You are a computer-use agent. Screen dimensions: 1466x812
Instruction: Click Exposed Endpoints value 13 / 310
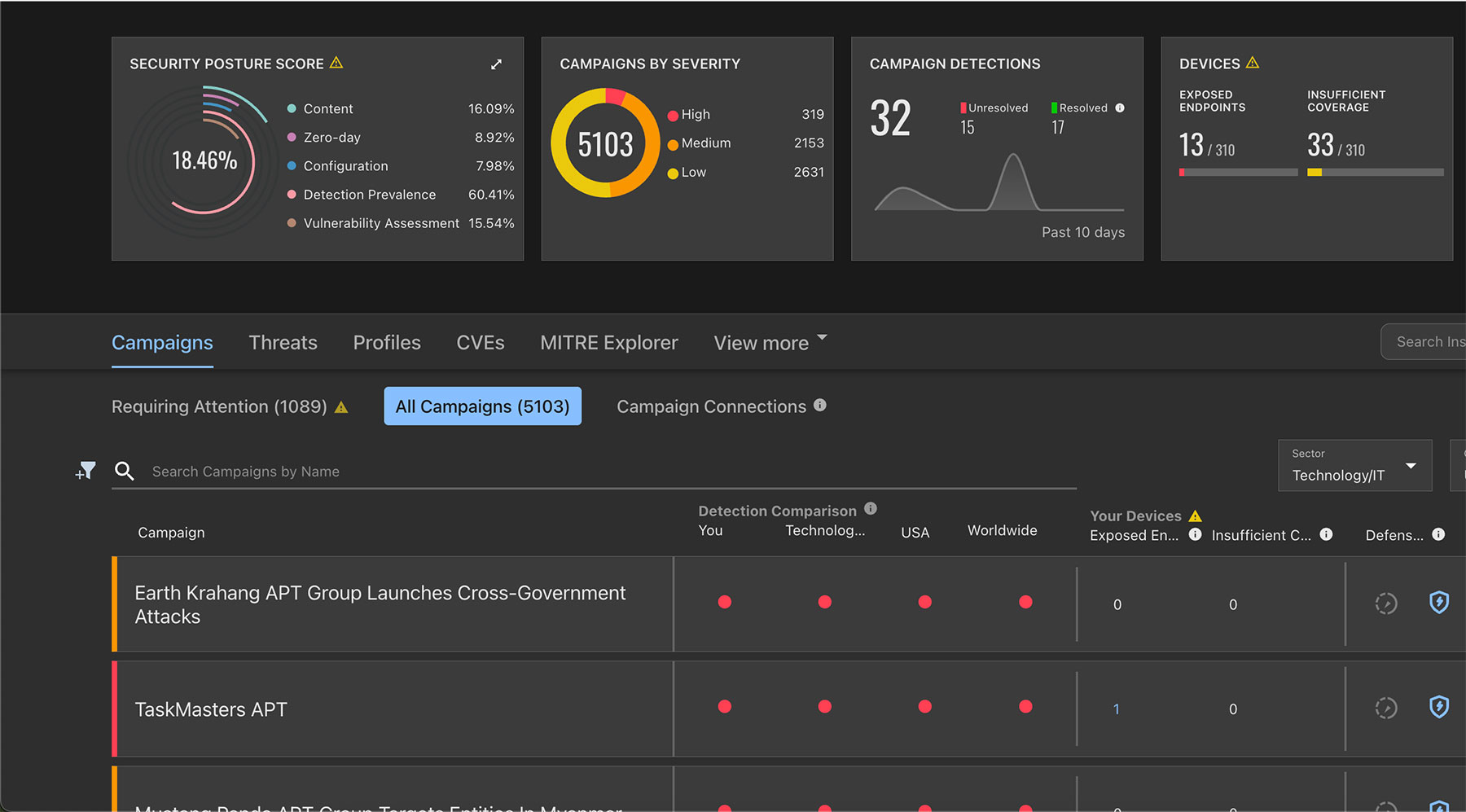coord(1207,146)
